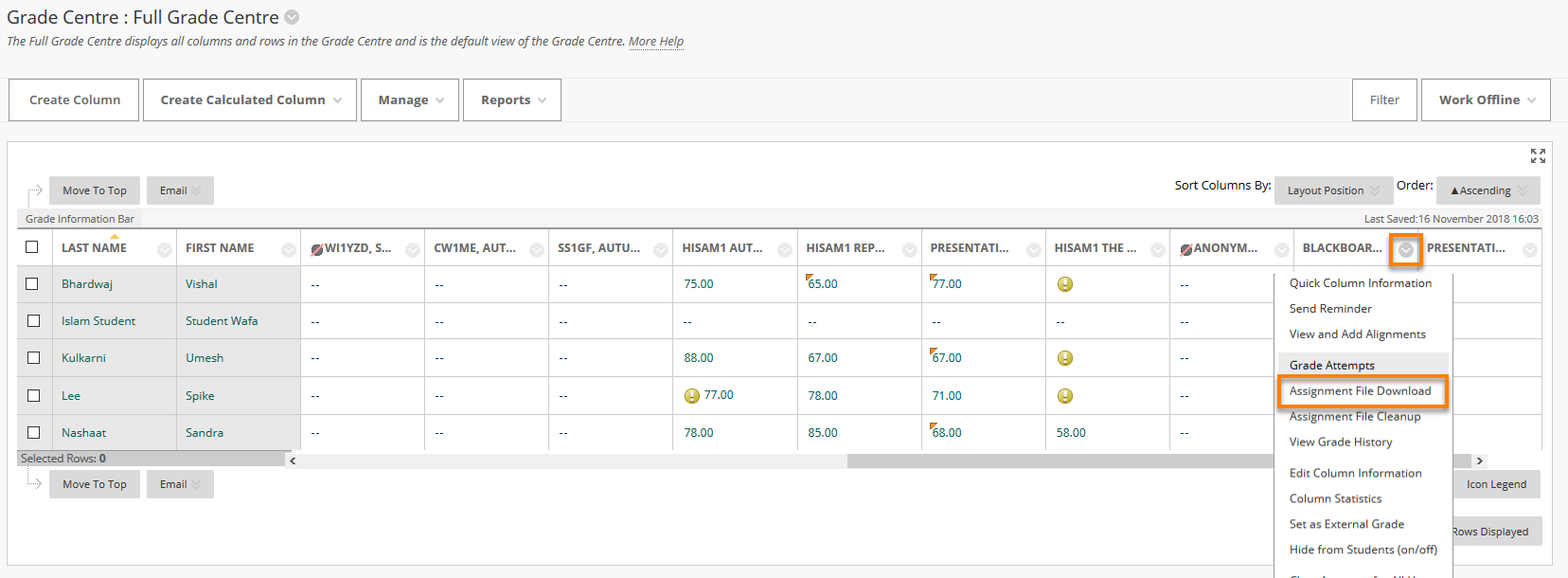Image resolution: width=1568 pixels, height=578 pixels.
Task: Choose View Grade History
Action: 1341,443
